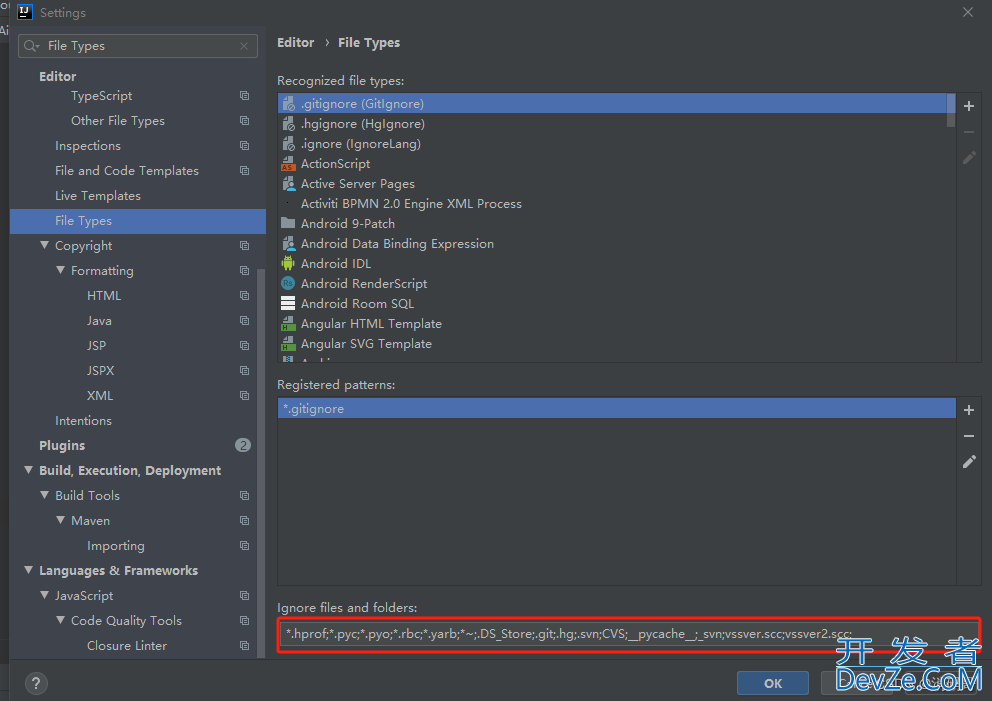The height and width of the screenshot is (701, 992).
Task: Open the TypeScript settings page
Action: [101, 96]
